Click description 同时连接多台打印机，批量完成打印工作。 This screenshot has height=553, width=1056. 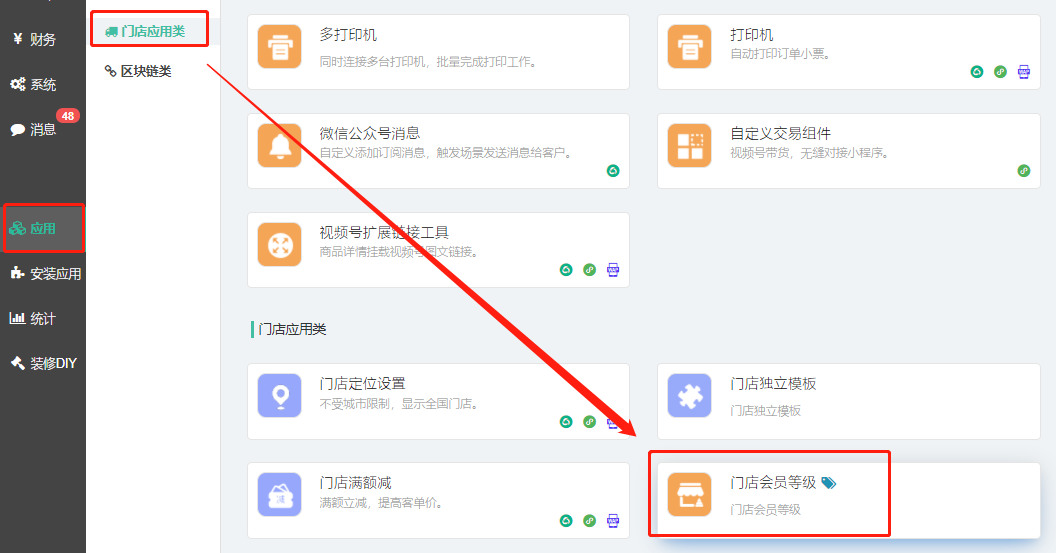(428, 62)
